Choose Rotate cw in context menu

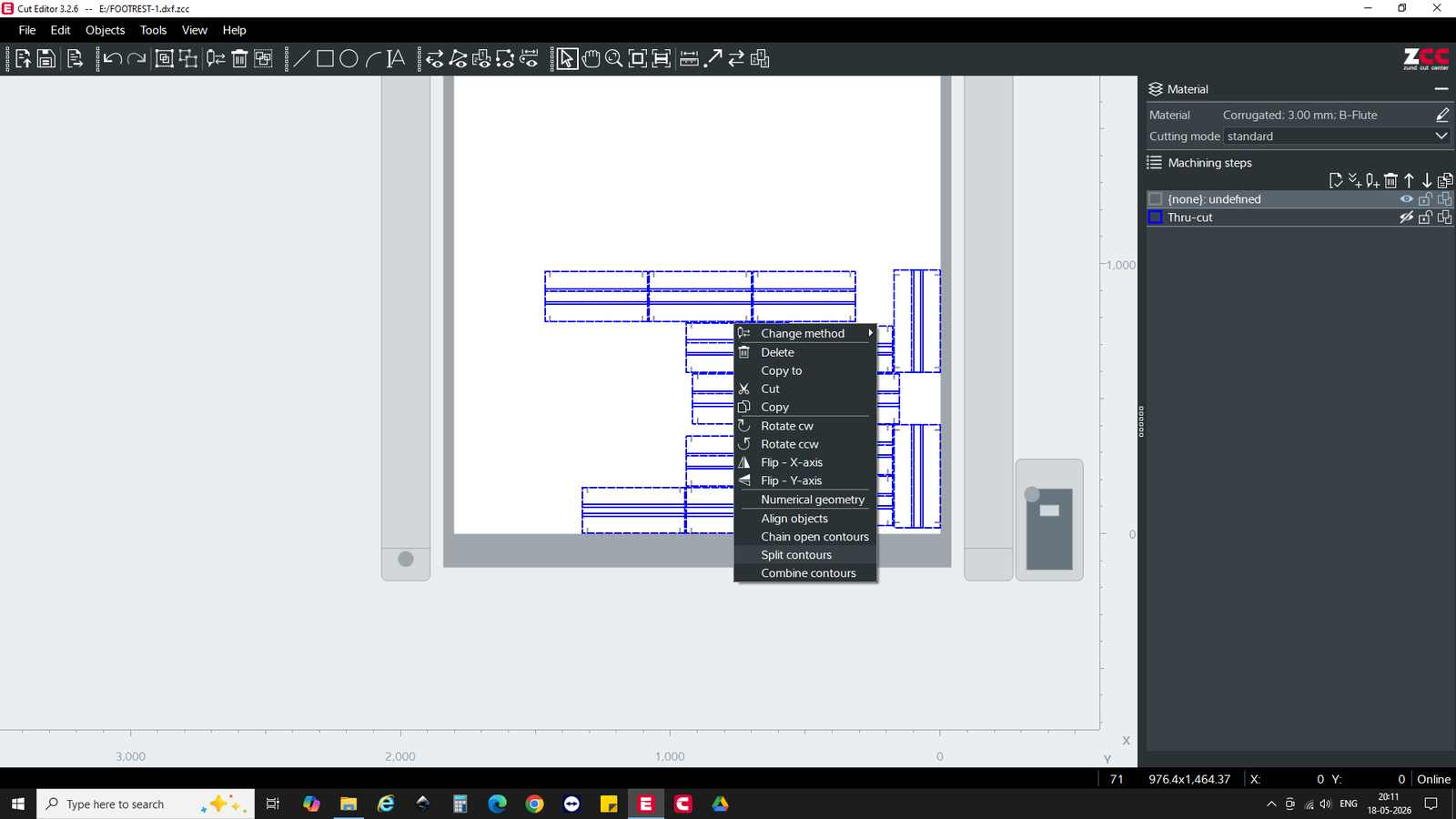tap(805, 426)
